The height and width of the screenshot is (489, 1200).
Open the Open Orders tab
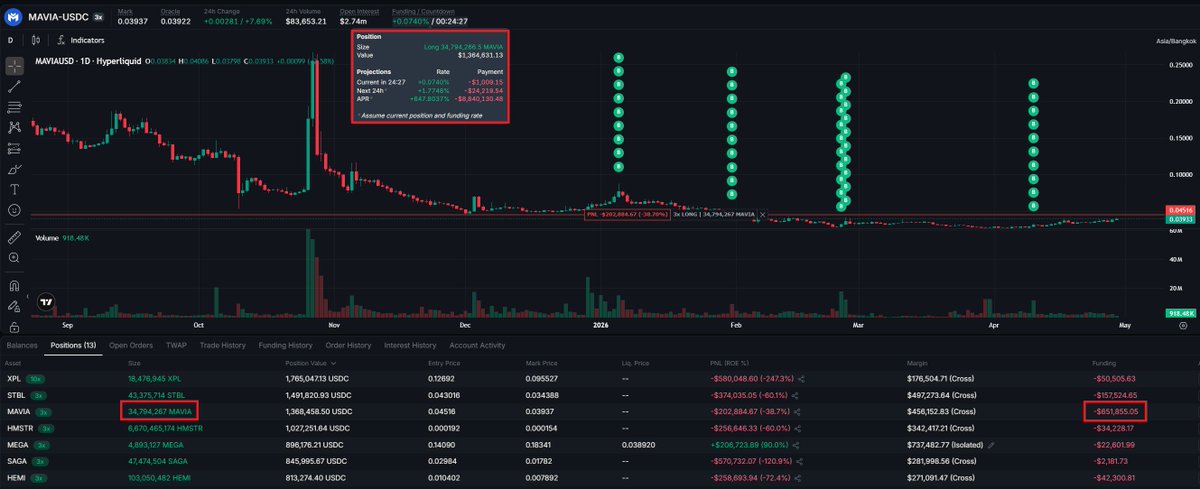click(x=130, y=345)
